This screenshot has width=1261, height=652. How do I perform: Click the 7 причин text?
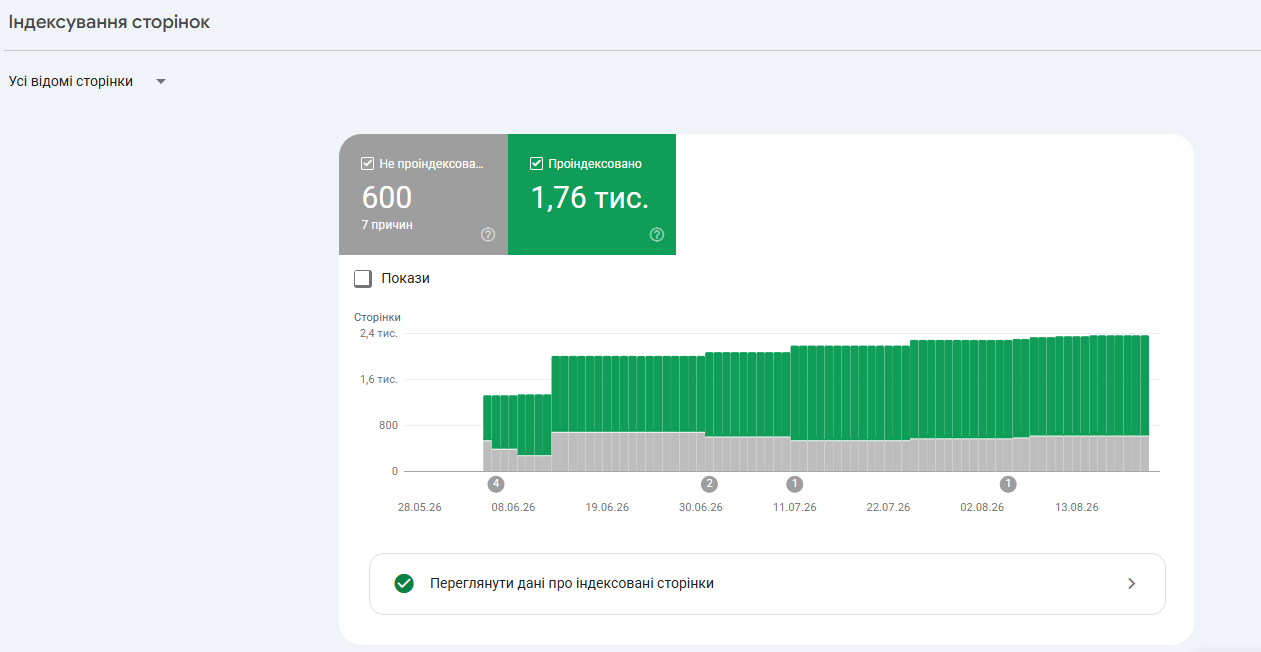click(x=387, y=225)
